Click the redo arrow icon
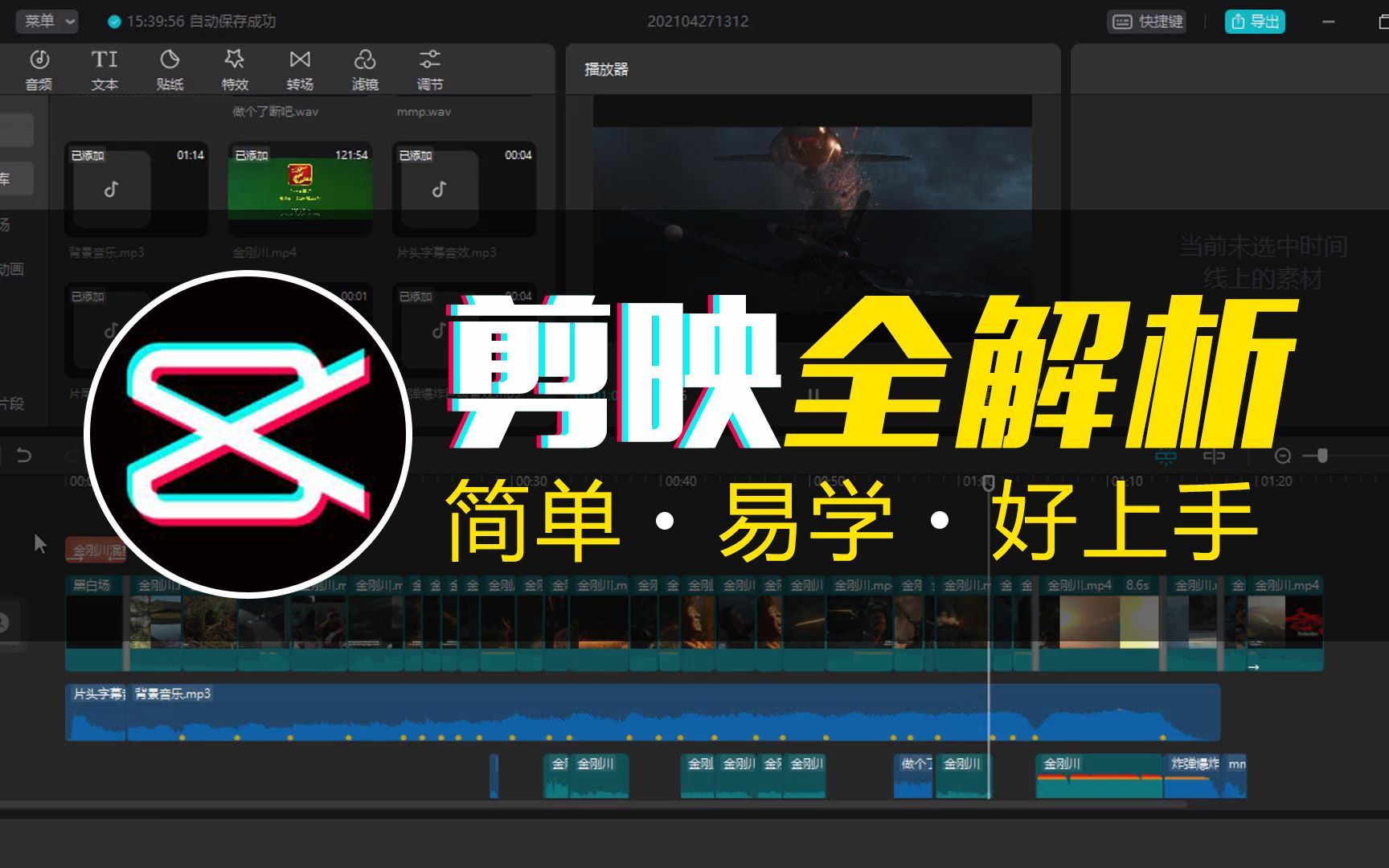Screen dimensions: 1389x868 [x=72, y=456]
